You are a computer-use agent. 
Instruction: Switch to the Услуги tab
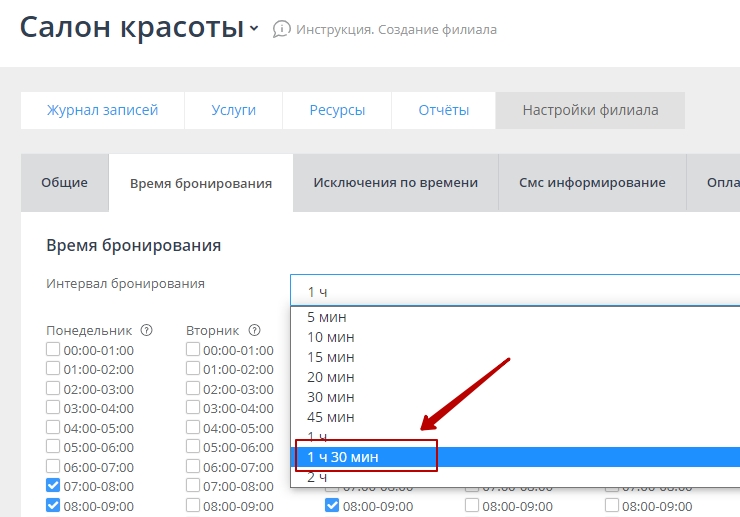pyautogui.click(x=233, y=110)
